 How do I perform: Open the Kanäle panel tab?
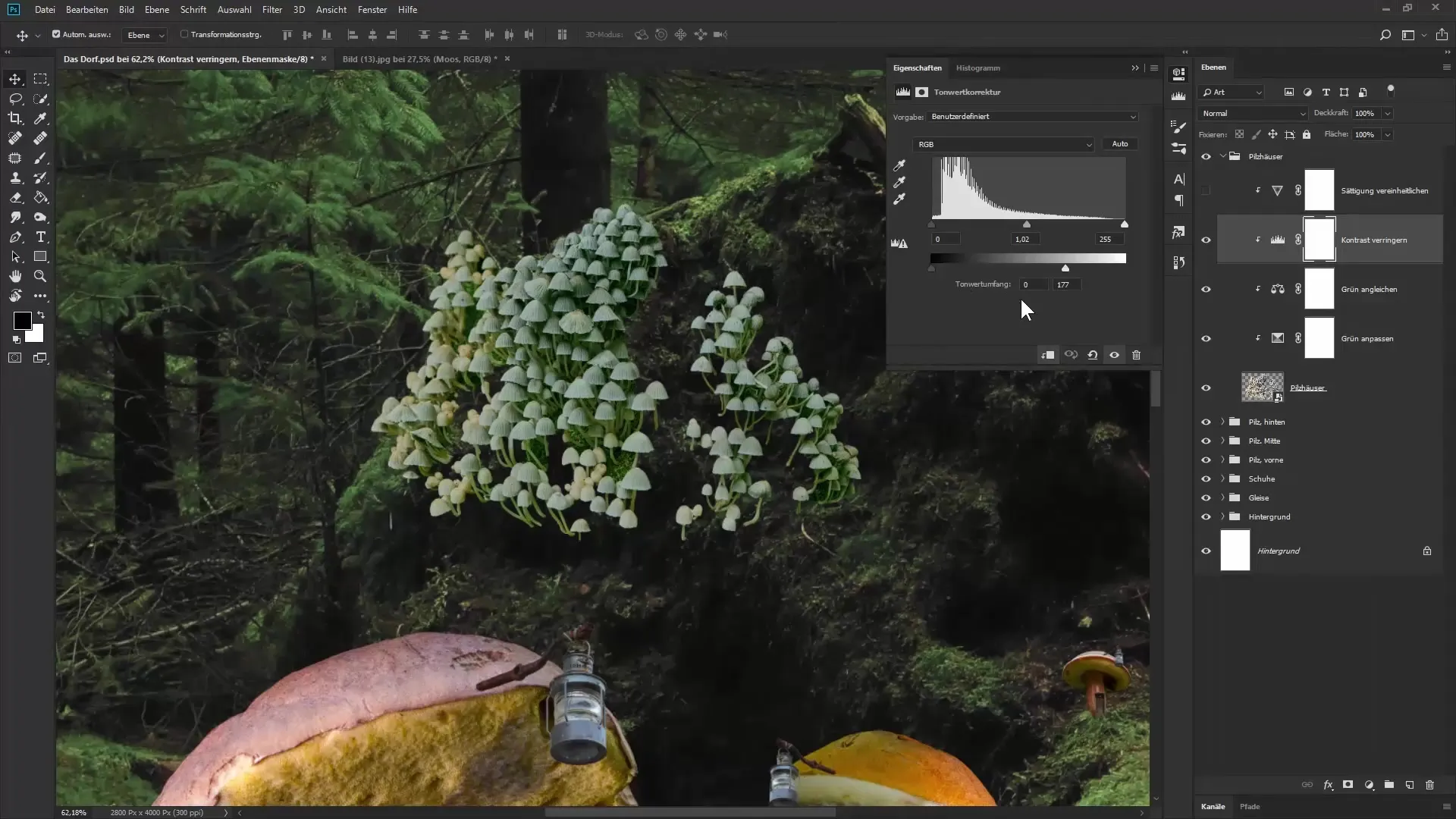[1213, 806]
